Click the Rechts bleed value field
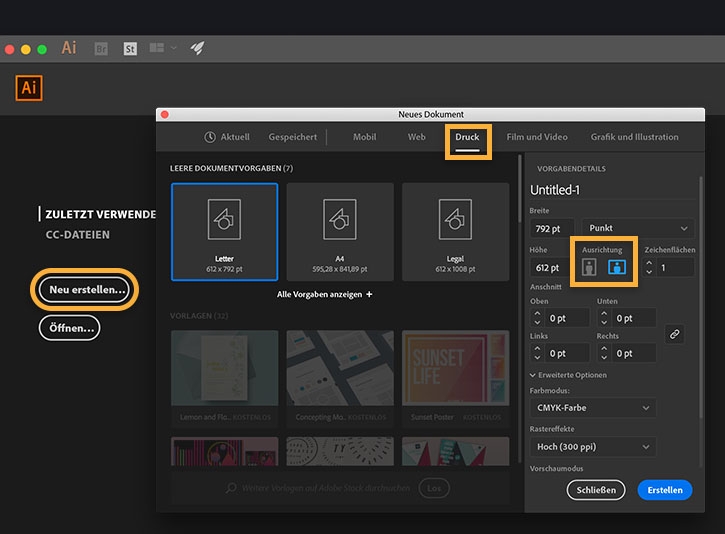The width and height of the screenshot is (725, 534). tap(634, 353)
